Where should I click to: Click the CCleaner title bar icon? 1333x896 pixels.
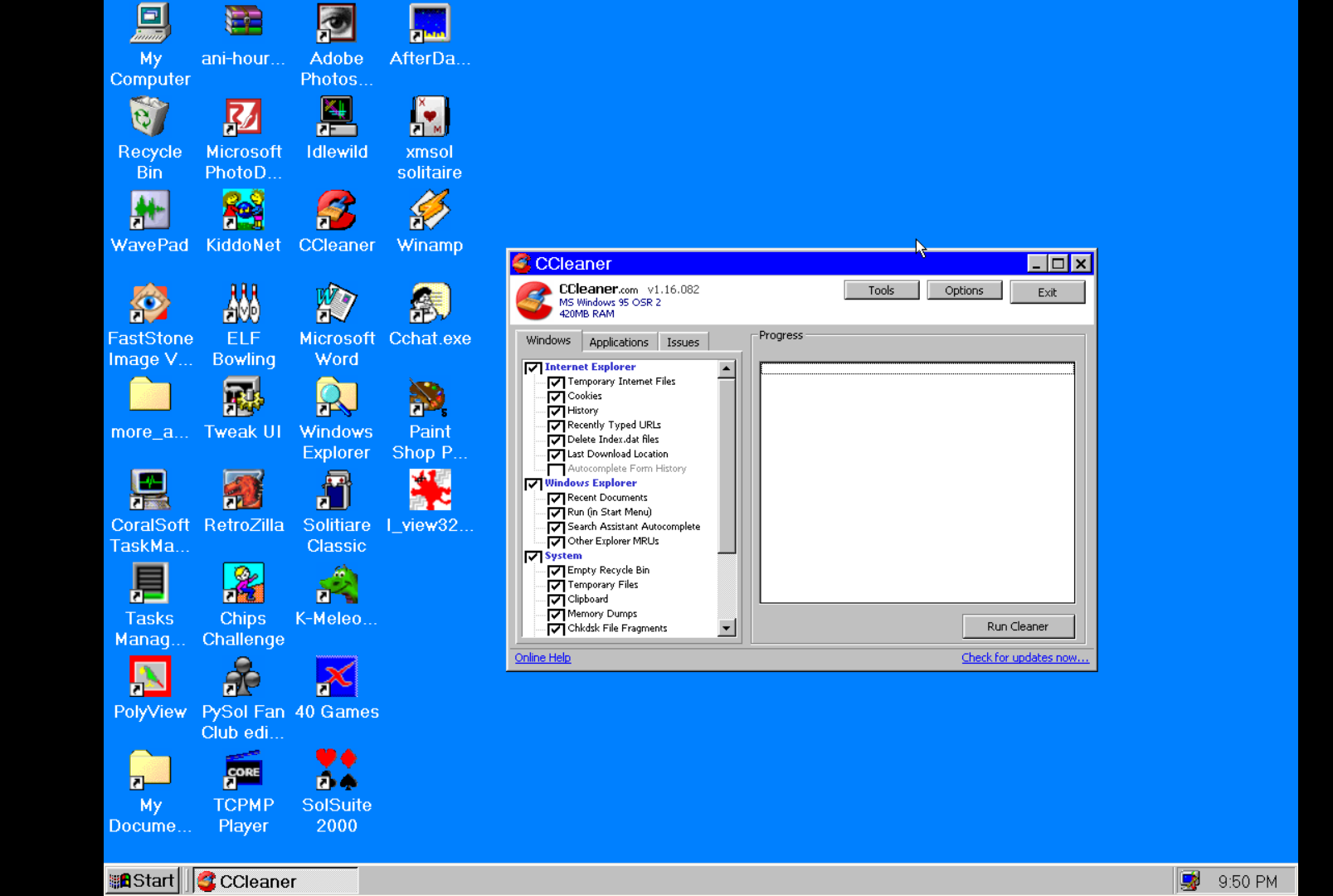522,263
